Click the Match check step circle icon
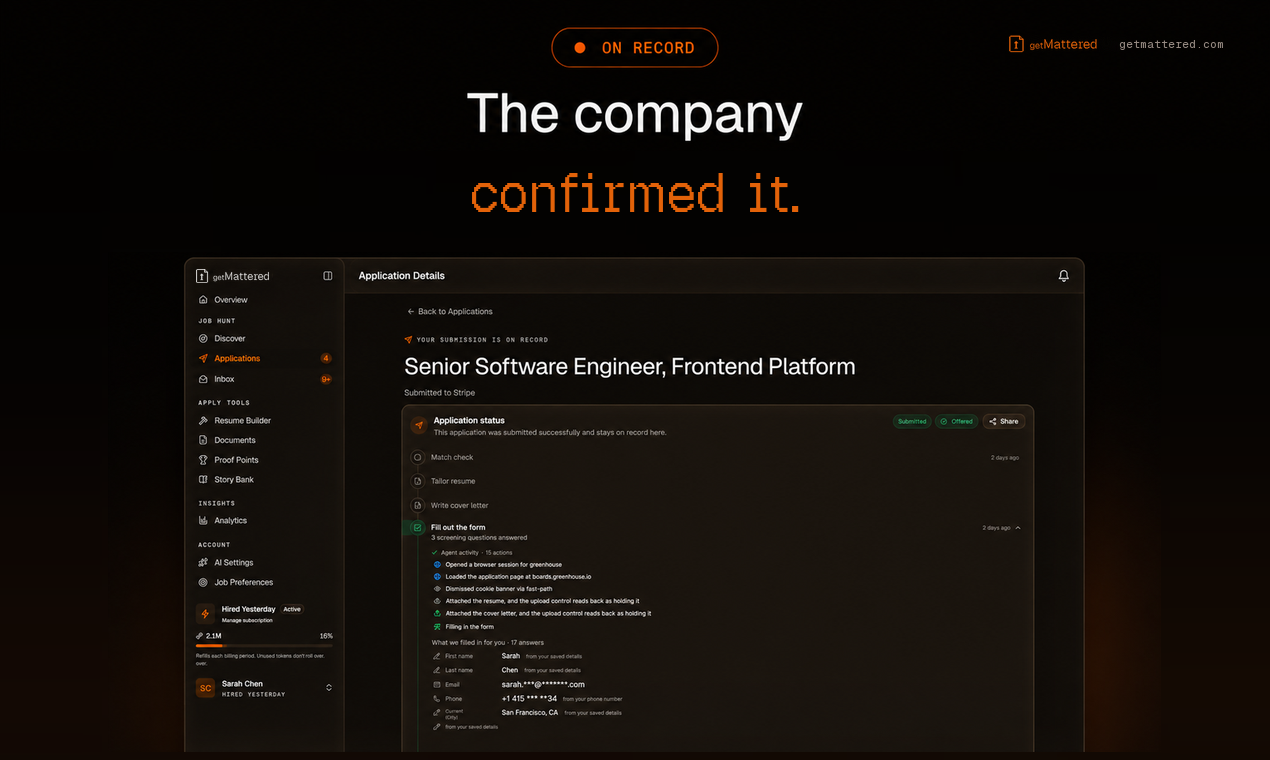Image resolution: width=1270 pixels, height=760 pixels. click(418, 457)
